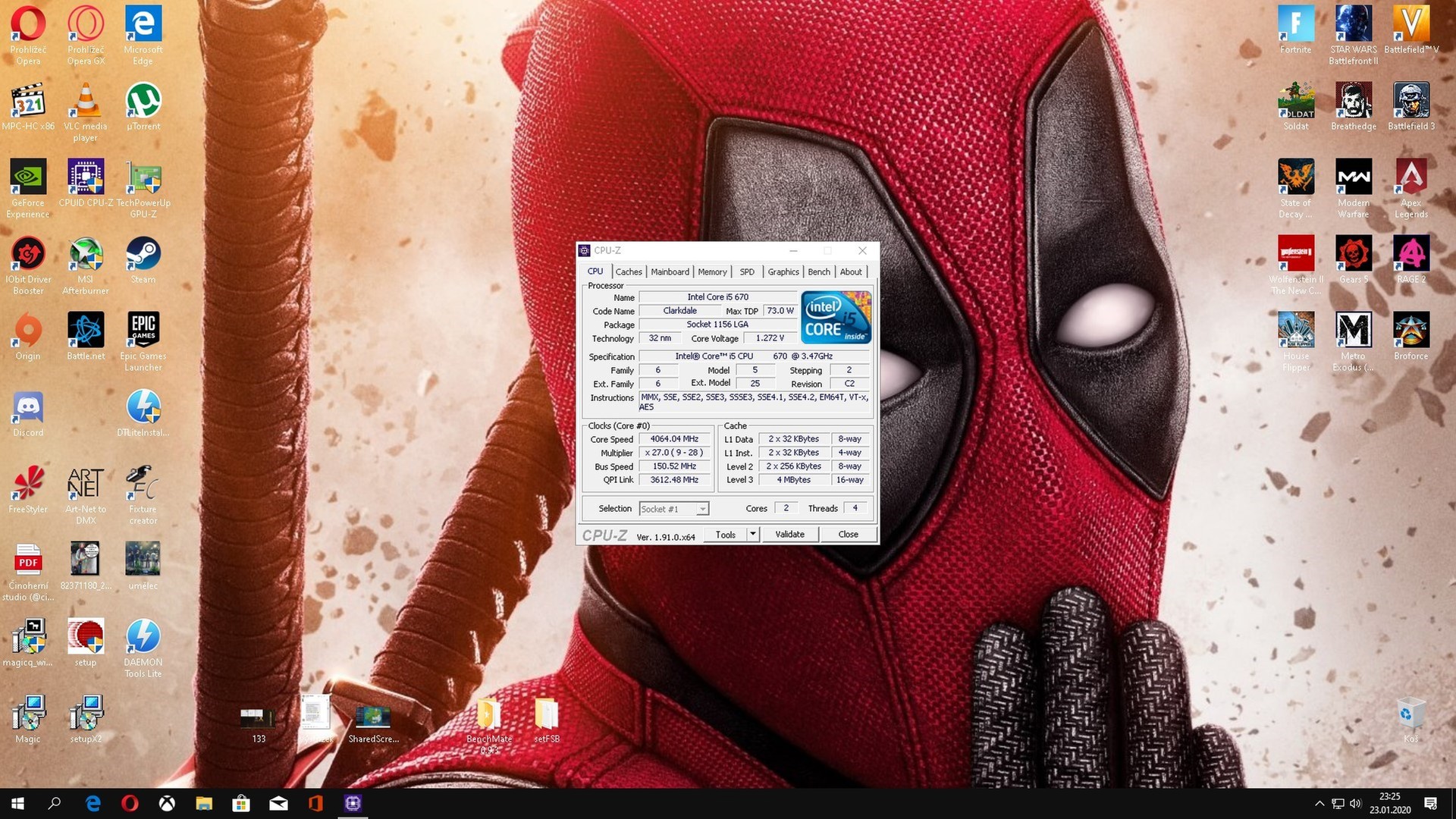Open the Mainboard tab in CPU-Z
The height and width of the screenshot is (819, 1456).
pyautogui.click(x=670, y=271)
